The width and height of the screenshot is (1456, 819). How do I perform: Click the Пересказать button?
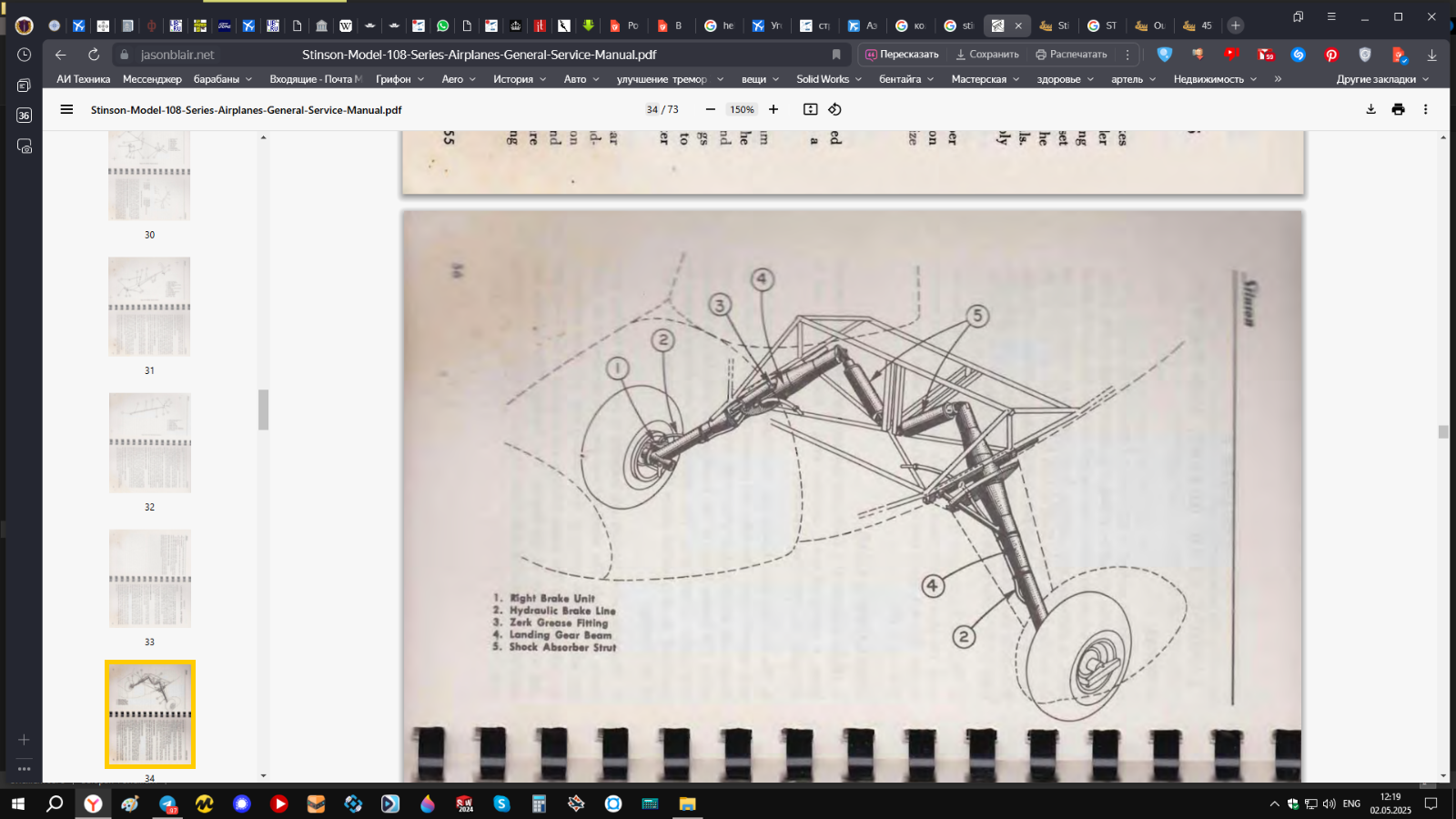(x=902, y=55)
